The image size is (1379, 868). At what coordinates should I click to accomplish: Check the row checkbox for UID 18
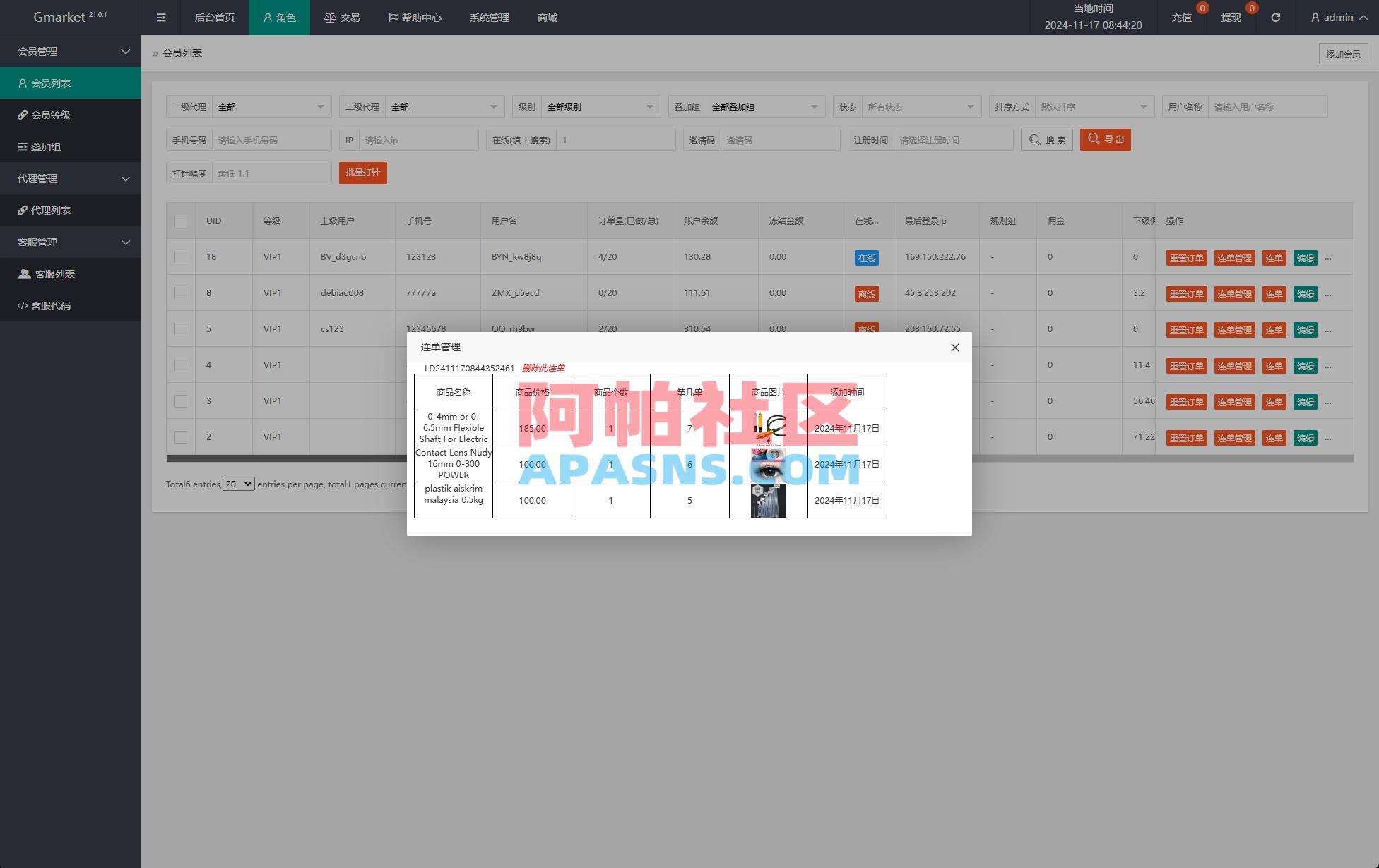(181, 256)
